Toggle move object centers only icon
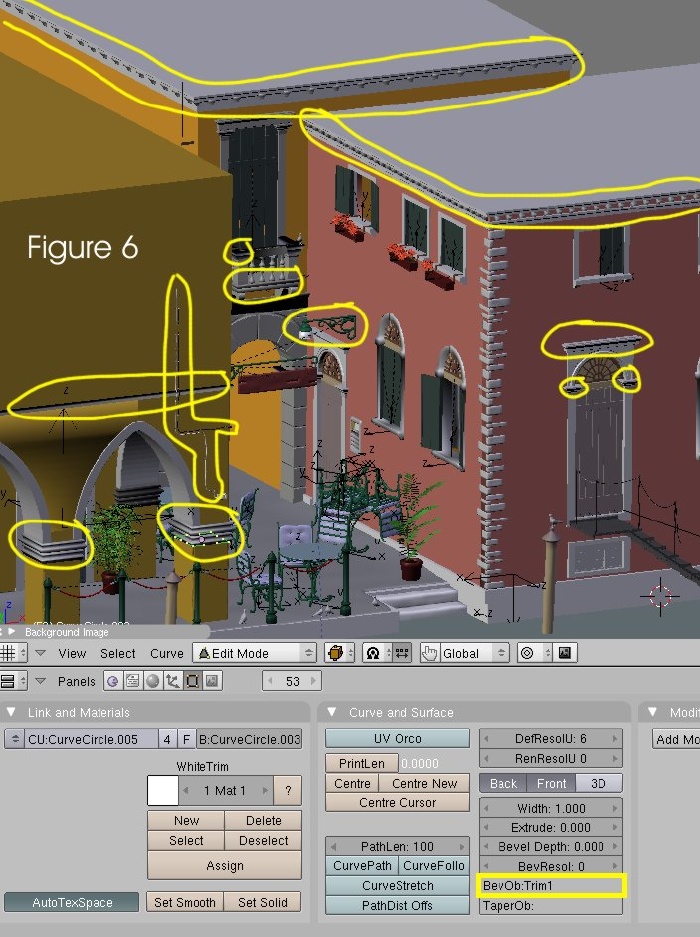Image resolution: width=700 pixels, height=937 pixels. tap(402, 653)
